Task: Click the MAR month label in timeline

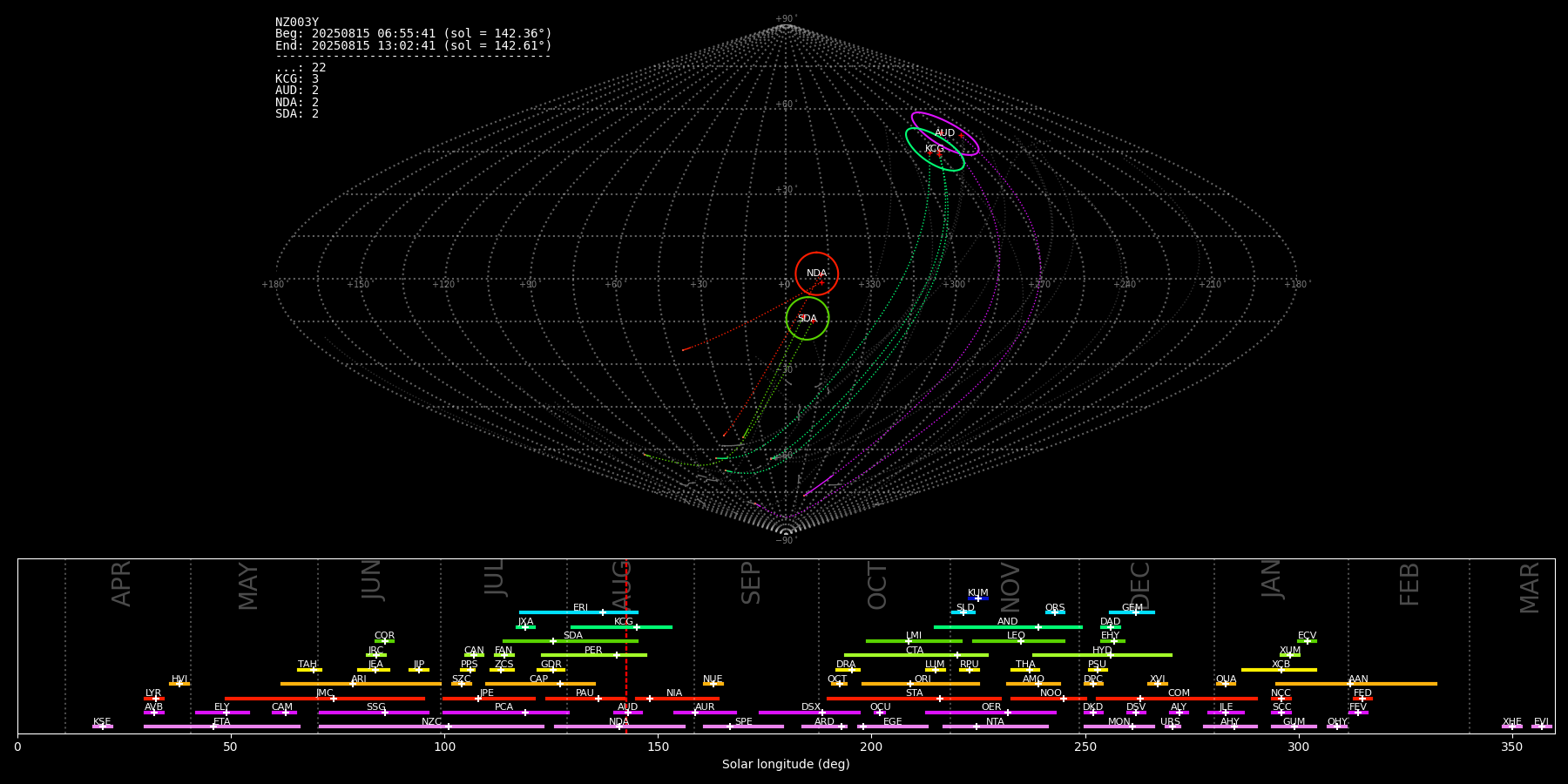Action: [1530, 588]
